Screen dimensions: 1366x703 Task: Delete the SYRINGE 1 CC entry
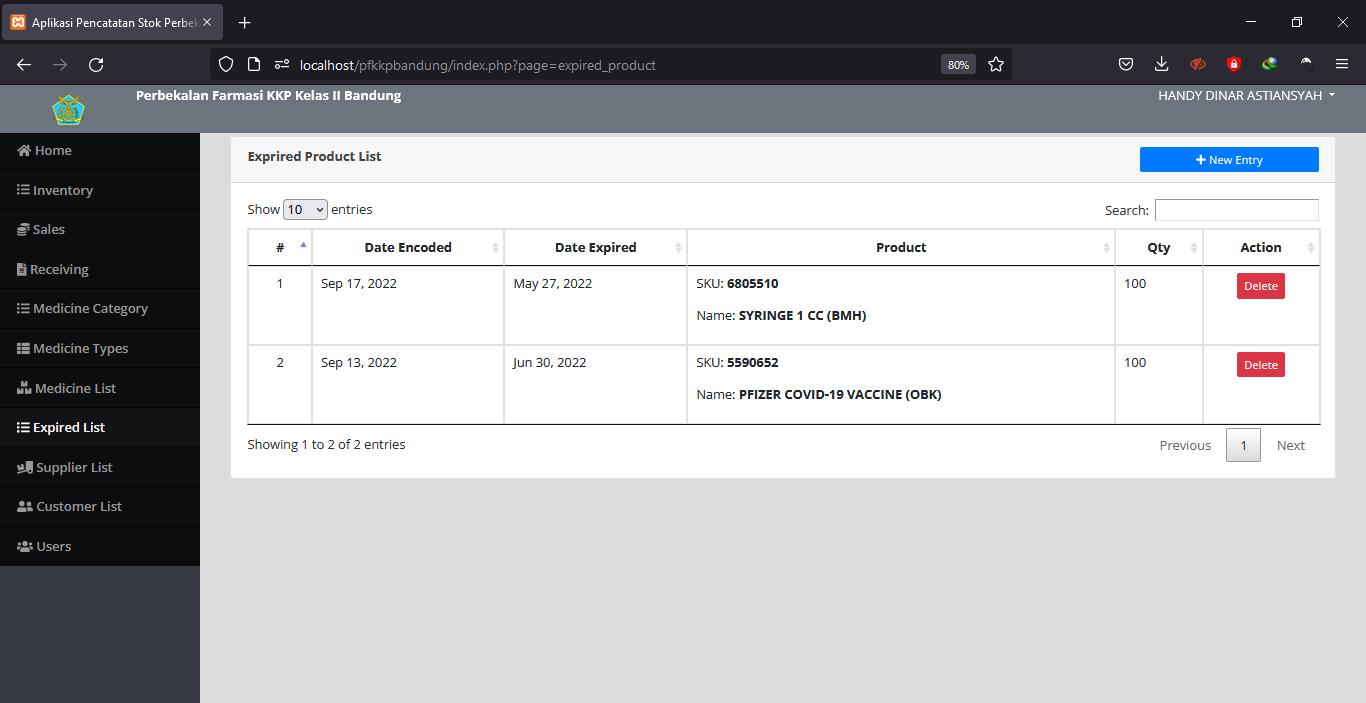1260,286
